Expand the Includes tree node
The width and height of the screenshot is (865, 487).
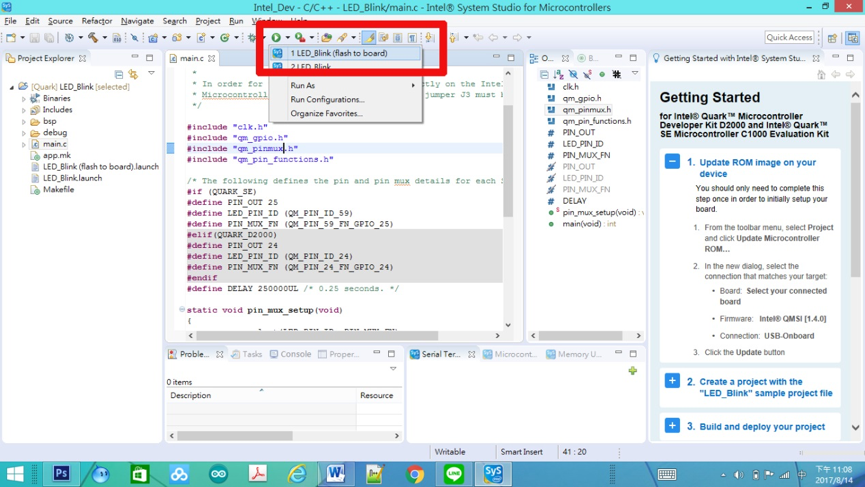click(24, 110)
